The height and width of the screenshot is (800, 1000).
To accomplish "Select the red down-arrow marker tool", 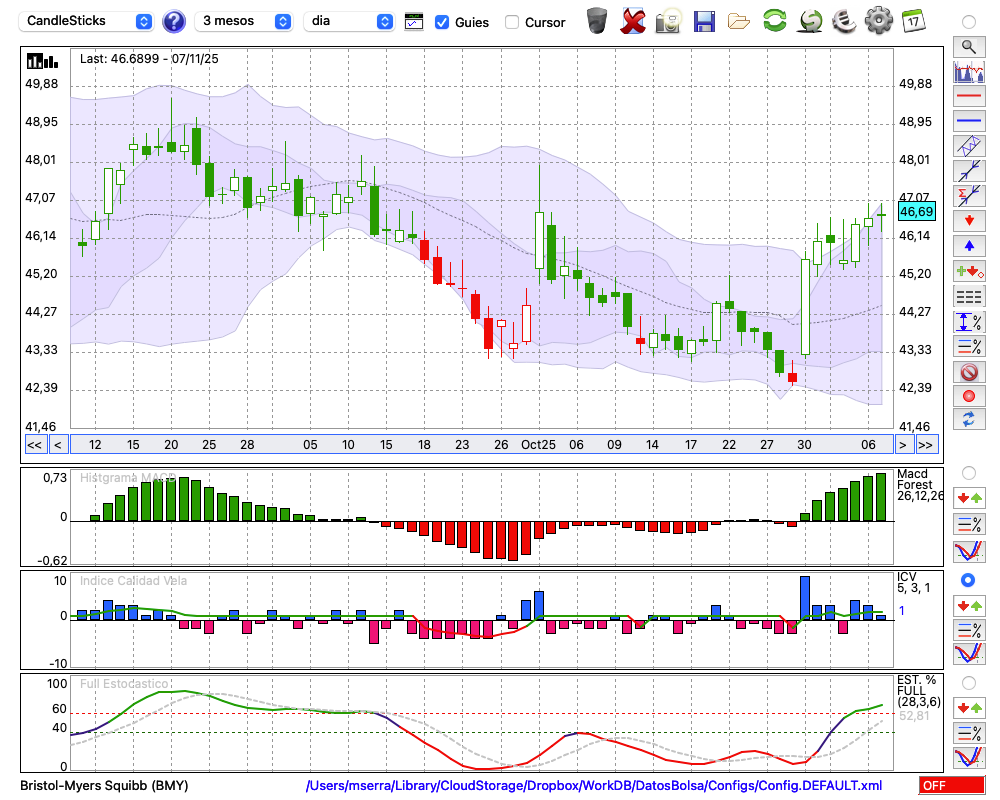I will (x=968, y=220).
